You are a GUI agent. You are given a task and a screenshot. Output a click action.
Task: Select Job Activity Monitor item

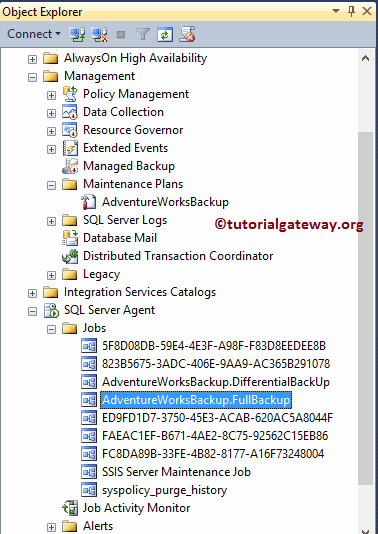[x=137, y=508]
